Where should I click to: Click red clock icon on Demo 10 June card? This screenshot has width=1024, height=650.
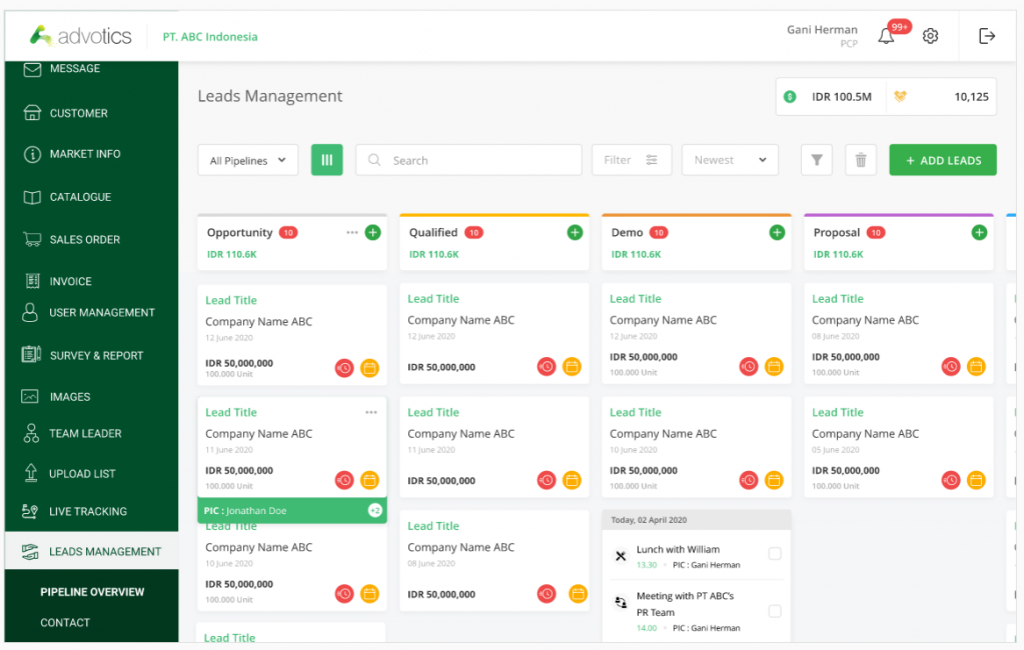tap(748, 480)
